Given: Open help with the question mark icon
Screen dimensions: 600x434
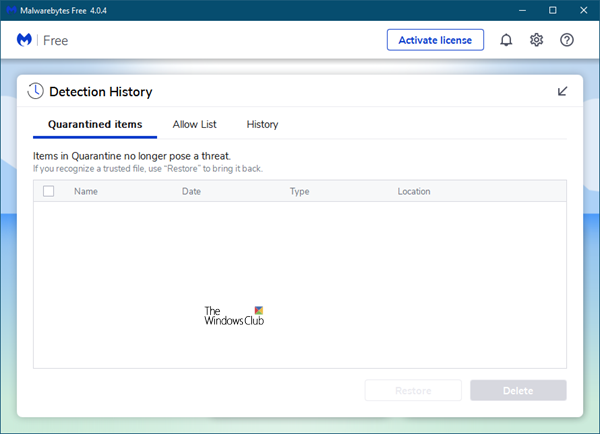Looking at the screenshot, I should pos(567,40).
